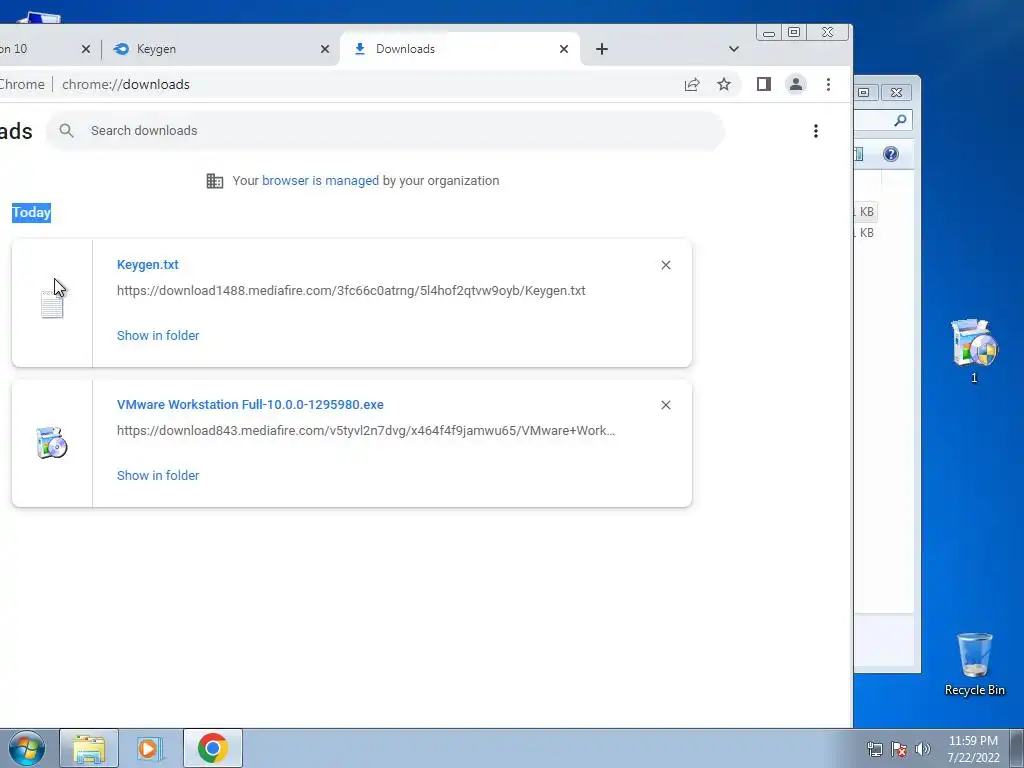Click the magnifier icon in Search downloads
1024x768 pixels.
pyautogui.click(x=67, y=131)
